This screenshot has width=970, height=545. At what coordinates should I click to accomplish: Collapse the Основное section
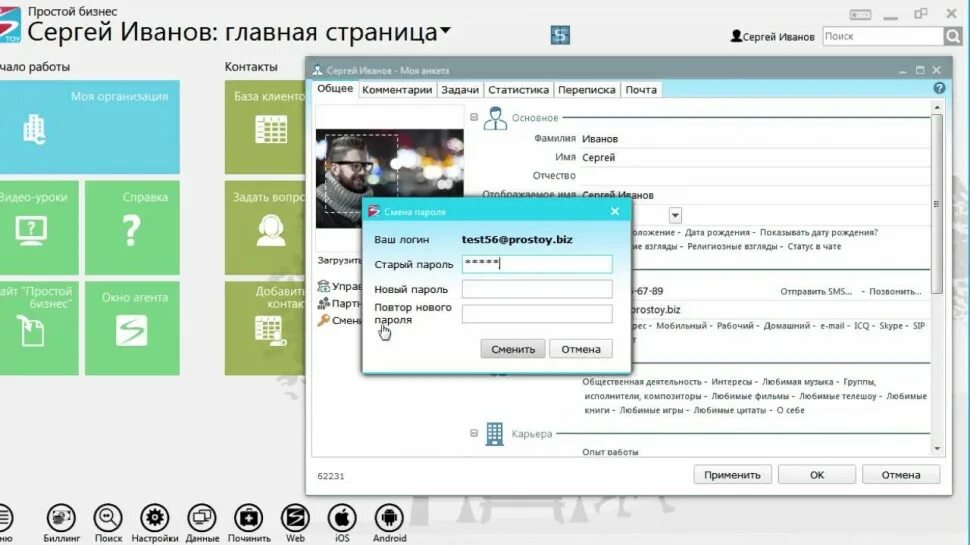point(474,117)
